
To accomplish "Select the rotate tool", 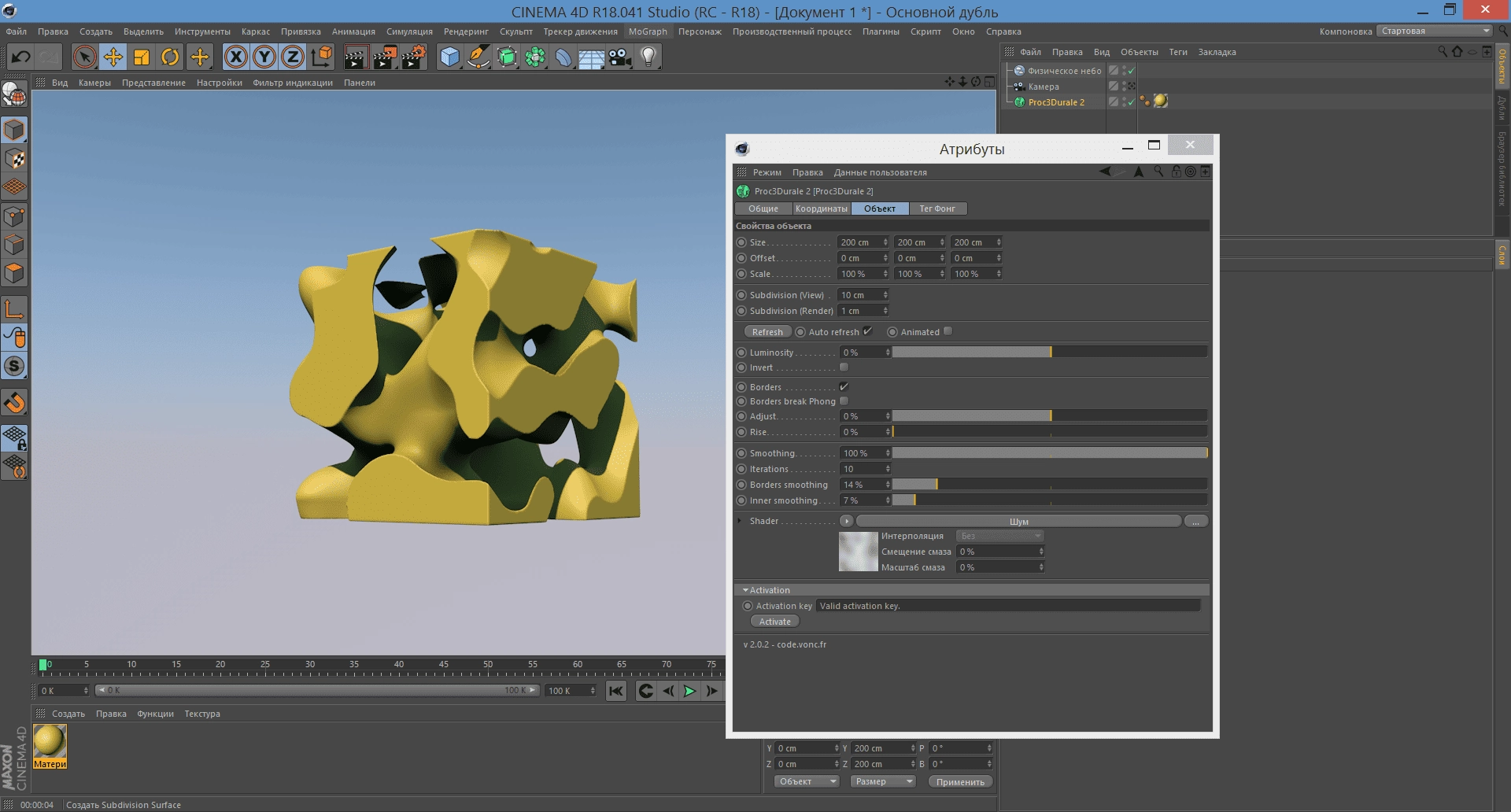I will [170, 57].
